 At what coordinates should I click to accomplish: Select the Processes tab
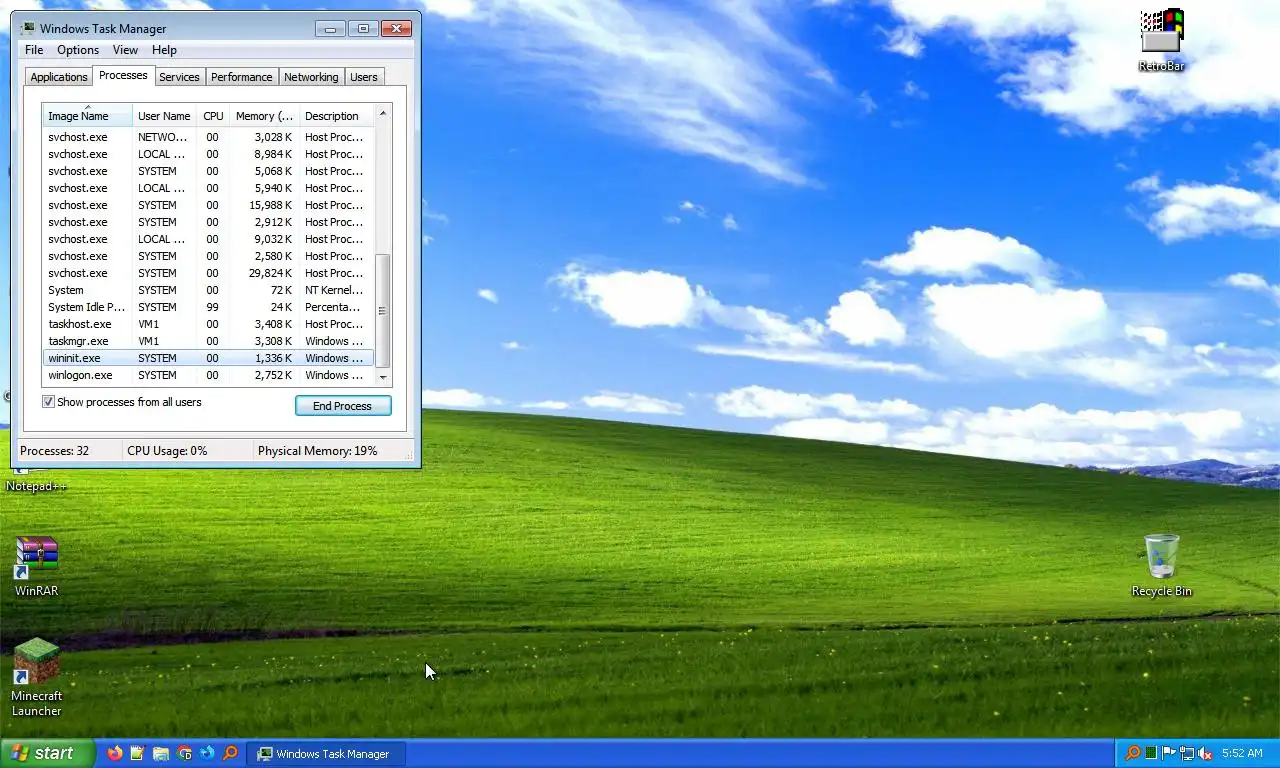point(123,75)
